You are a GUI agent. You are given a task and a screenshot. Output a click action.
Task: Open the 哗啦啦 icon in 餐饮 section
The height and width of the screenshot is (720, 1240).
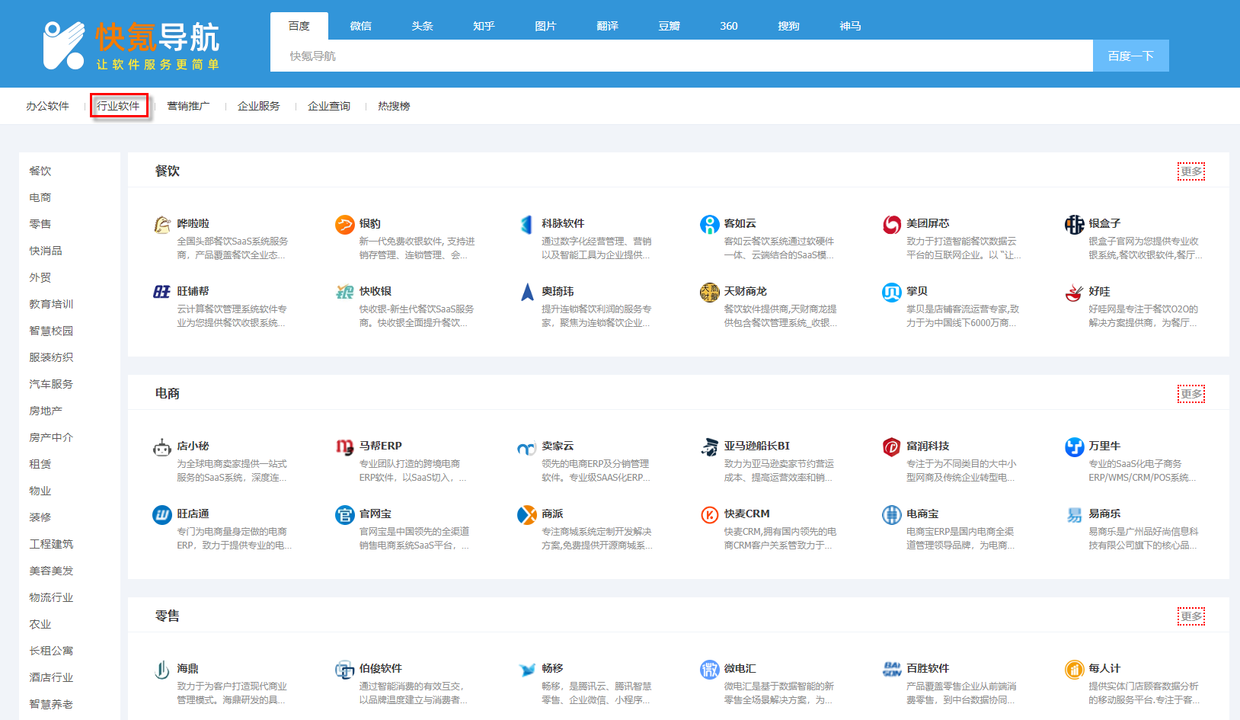162,225
